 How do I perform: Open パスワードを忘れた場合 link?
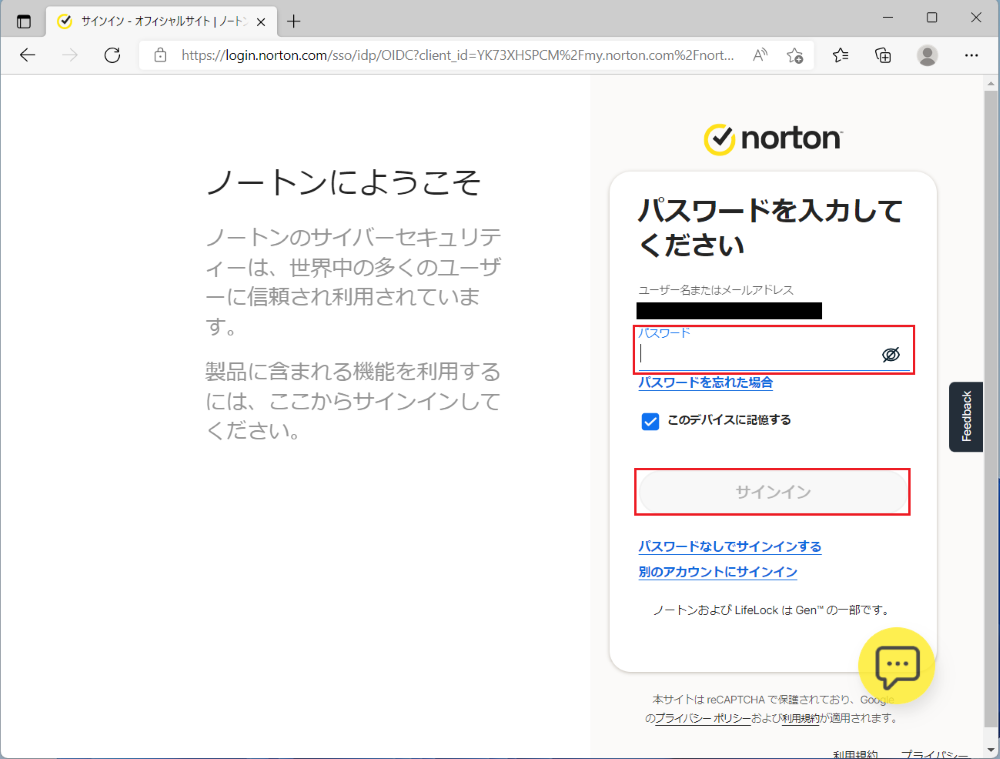(x=705, y=383)
